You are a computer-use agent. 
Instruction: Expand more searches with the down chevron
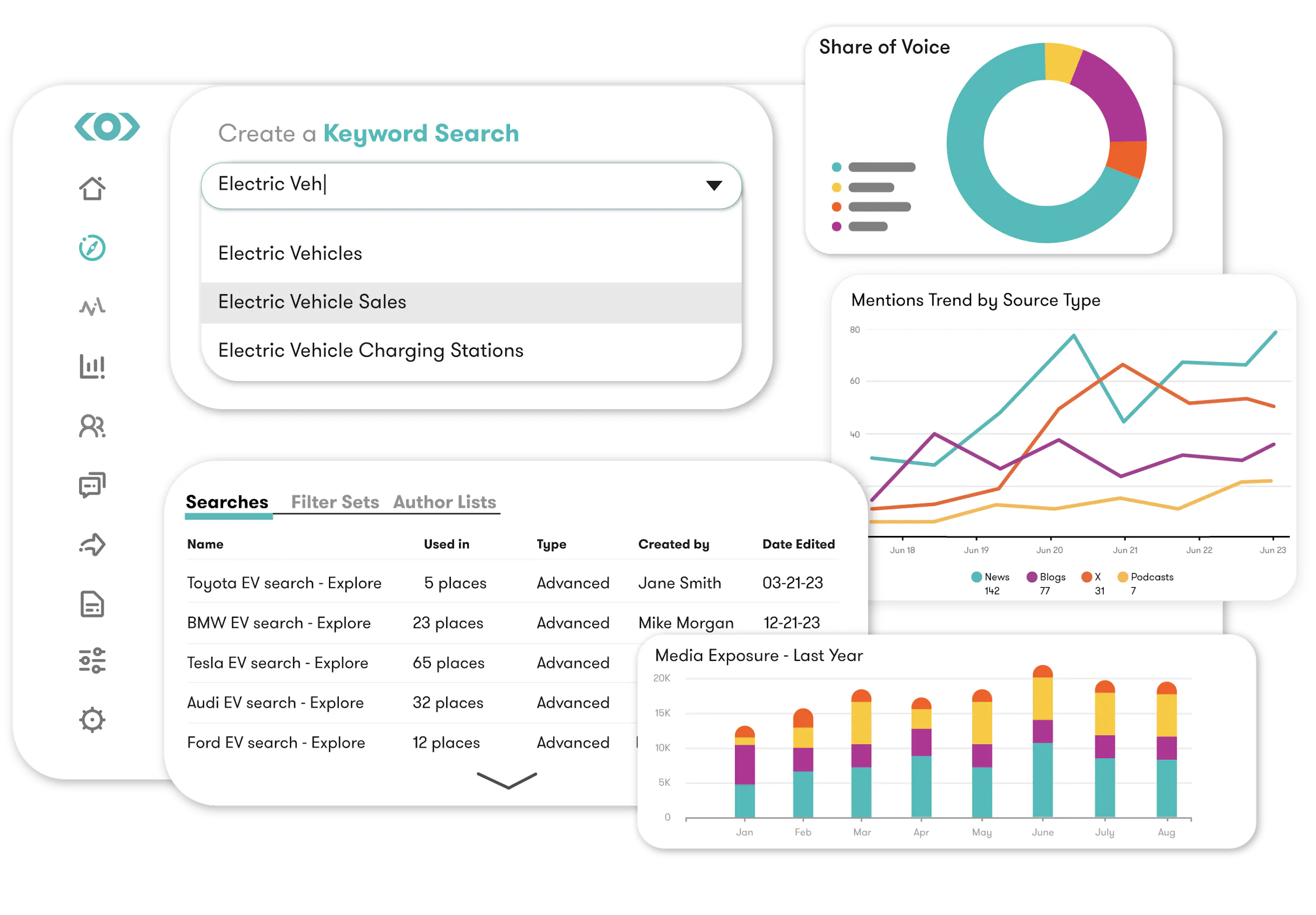(506, 780)
